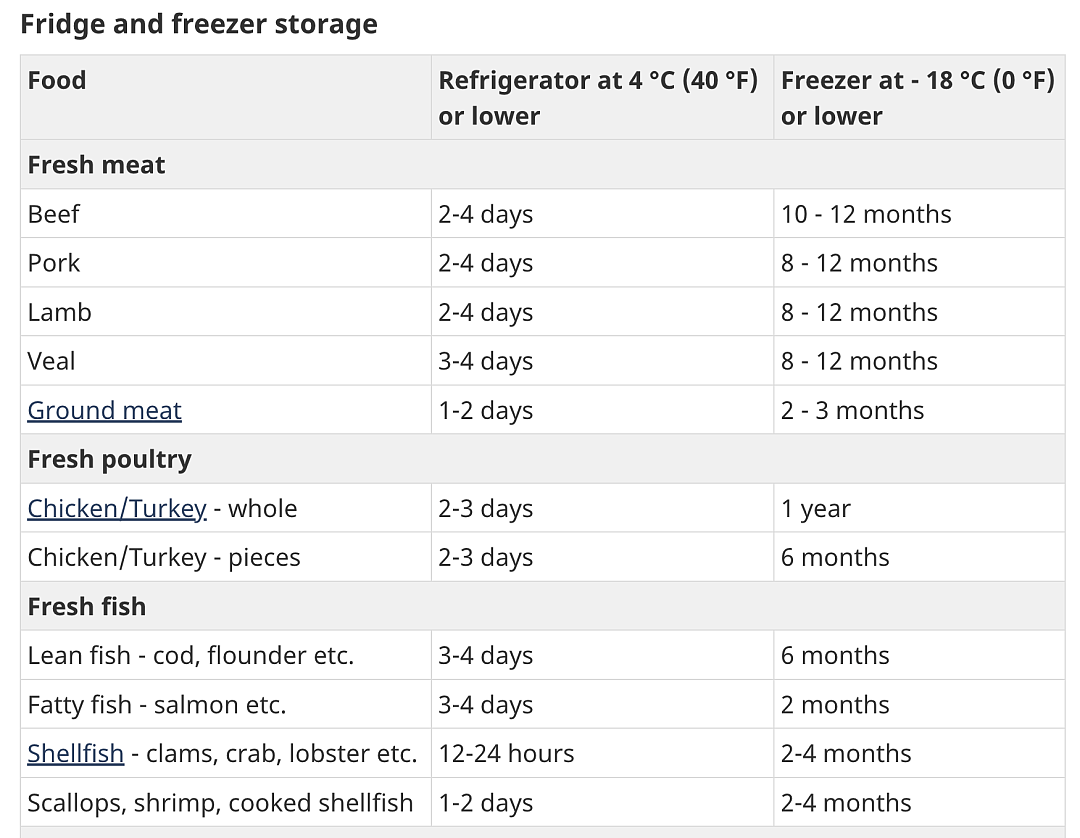Click the Chicken/Turkey - pieces row label

point(164,557)
